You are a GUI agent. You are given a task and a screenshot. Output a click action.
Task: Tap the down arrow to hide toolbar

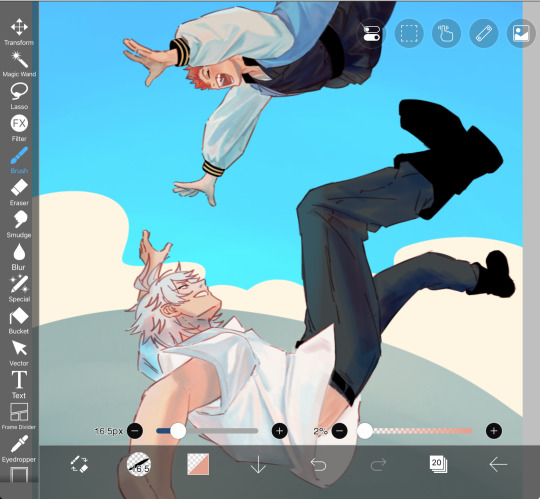[x=258, y=464]
